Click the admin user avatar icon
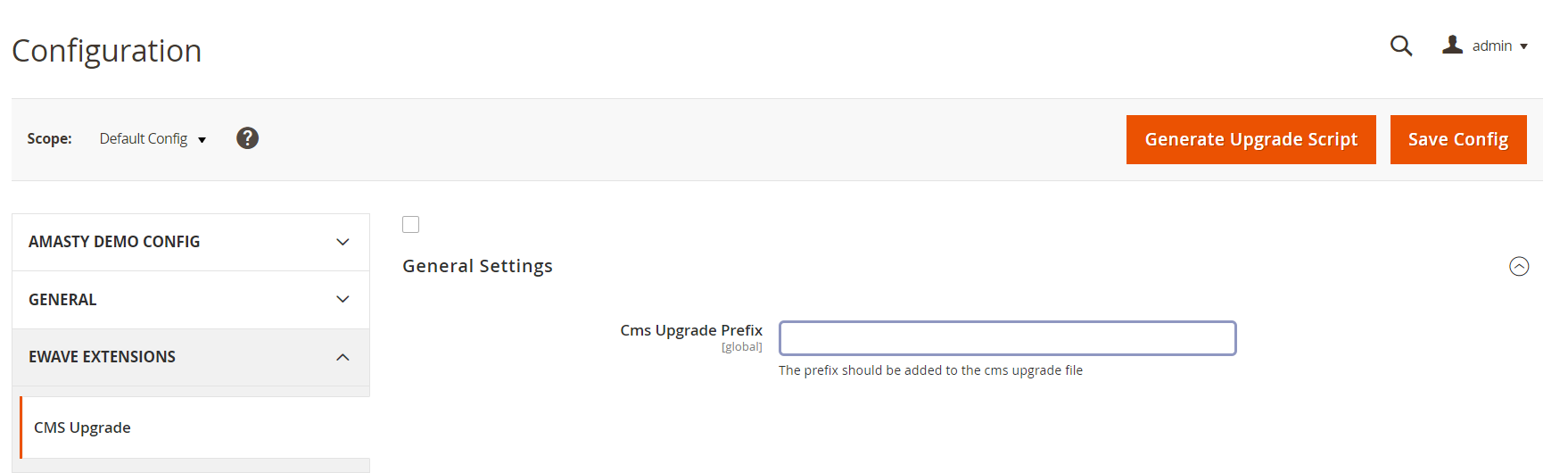This screenshot has height=473, width=1568. click(1452, 45)
